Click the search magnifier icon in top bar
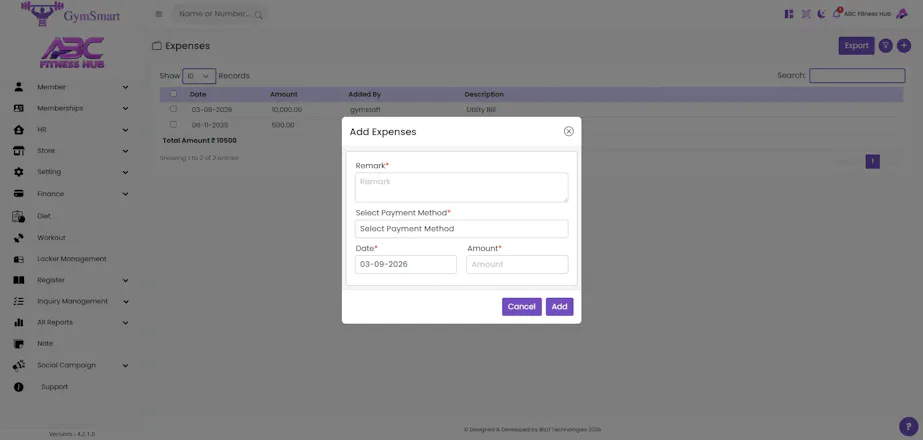This screenshot has height=440, width=923. [x=258, y=15]
